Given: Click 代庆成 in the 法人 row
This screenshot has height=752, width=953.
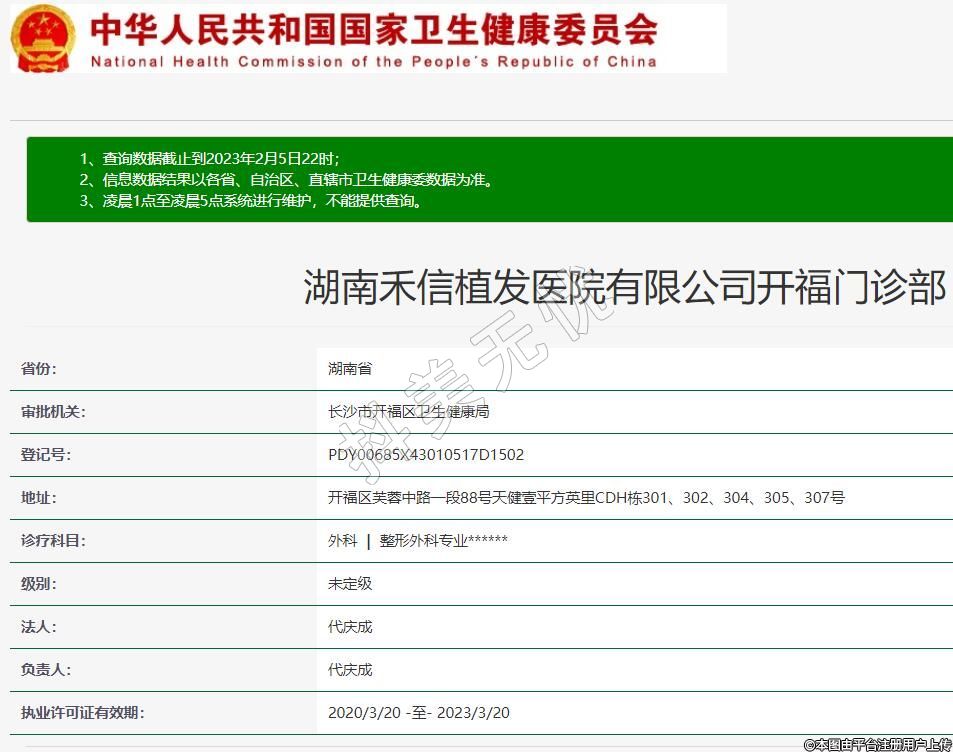Looking at the screenshot, I should click(x=350, y=627).
